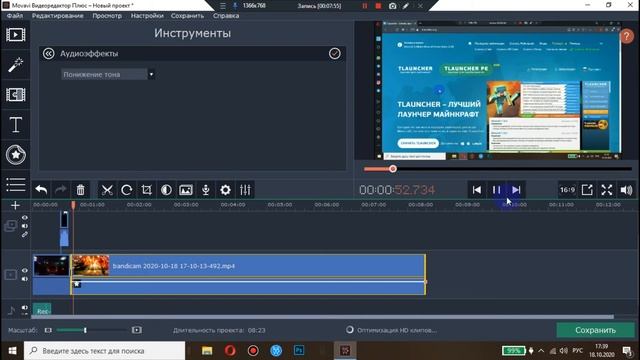The width and height of the screenshot is (640, 360).
Task: Rotate the selected clip
Action: click(x=127, y=190)
